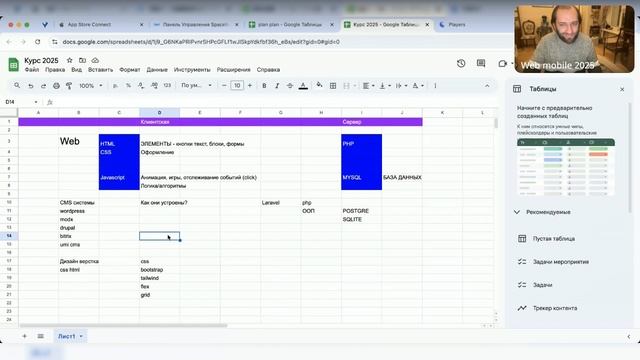640x360 pixels.
Task: Click the font size field
Action: 237,85
